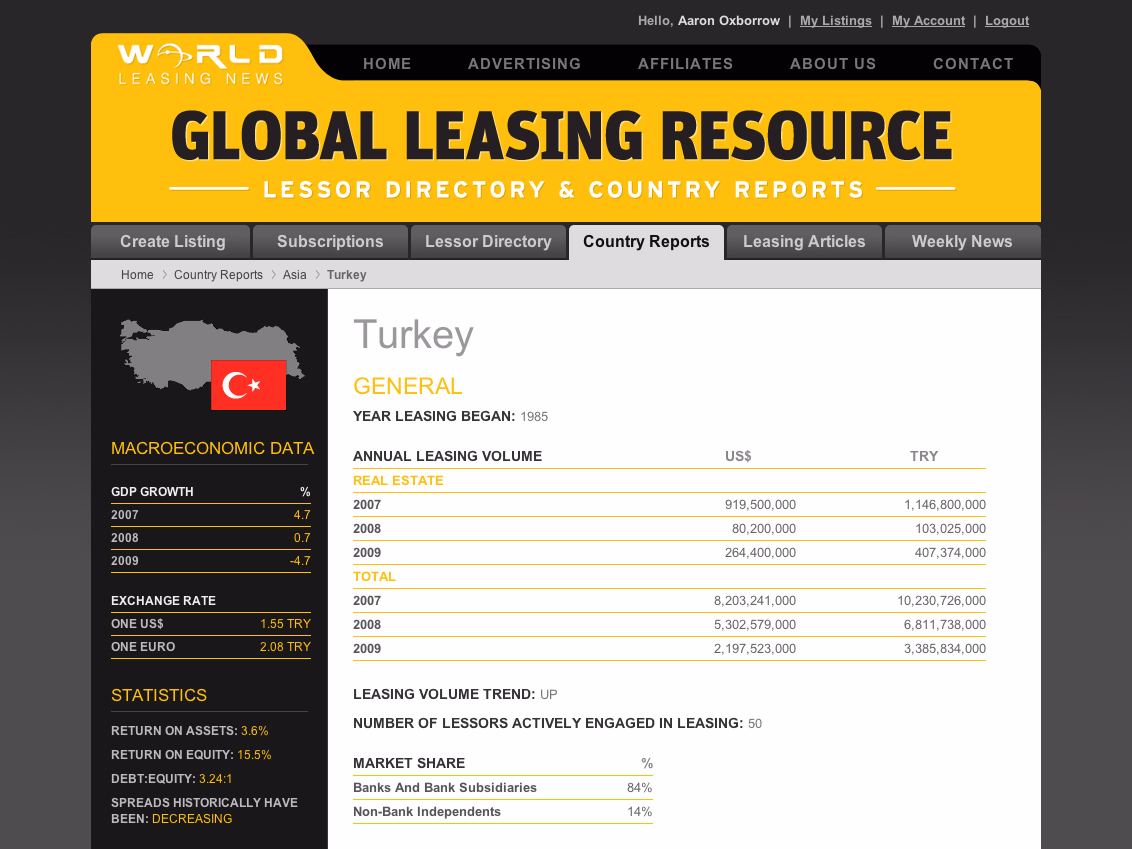
Task: Go to Country Reports in the breadcrumb
Action: pyautogui.click(x=218, y=275)
